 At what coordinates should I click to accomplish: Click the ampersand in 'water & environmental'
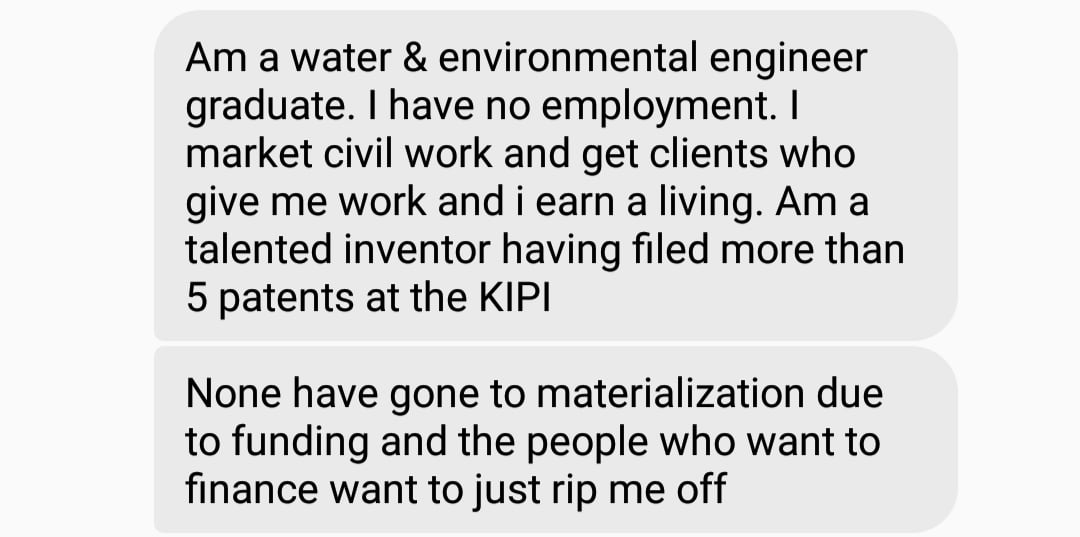413,58
